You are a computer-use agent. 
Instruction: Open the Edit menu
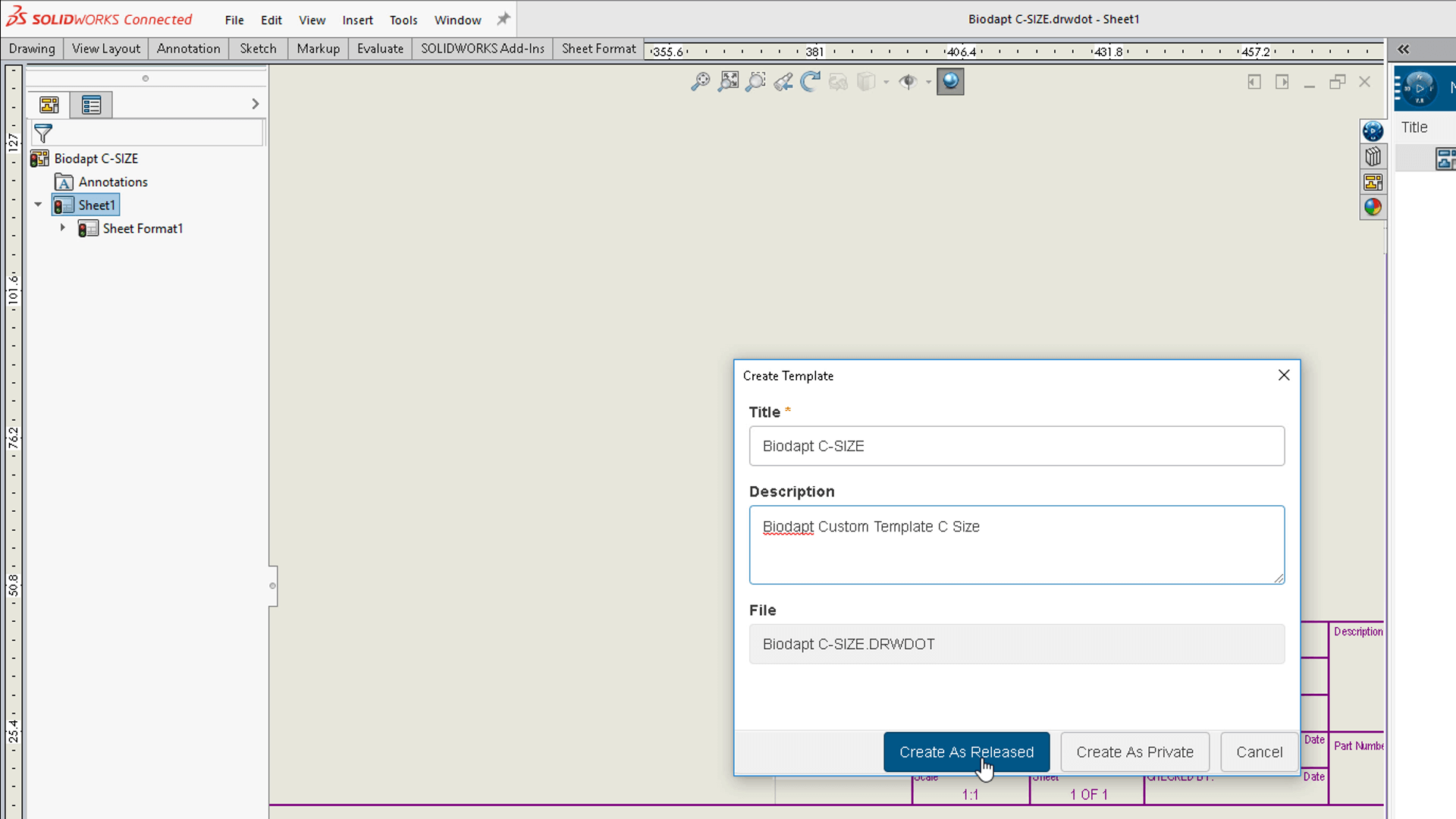click(x=271, y=20)
